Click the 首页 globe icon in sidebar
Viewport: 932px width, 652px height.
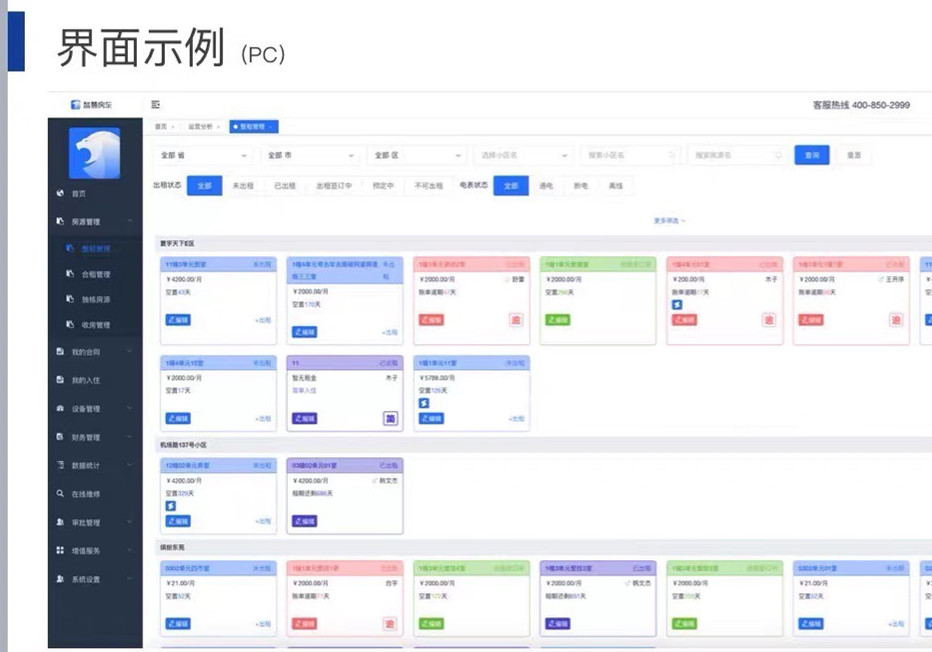click(60, 193)
